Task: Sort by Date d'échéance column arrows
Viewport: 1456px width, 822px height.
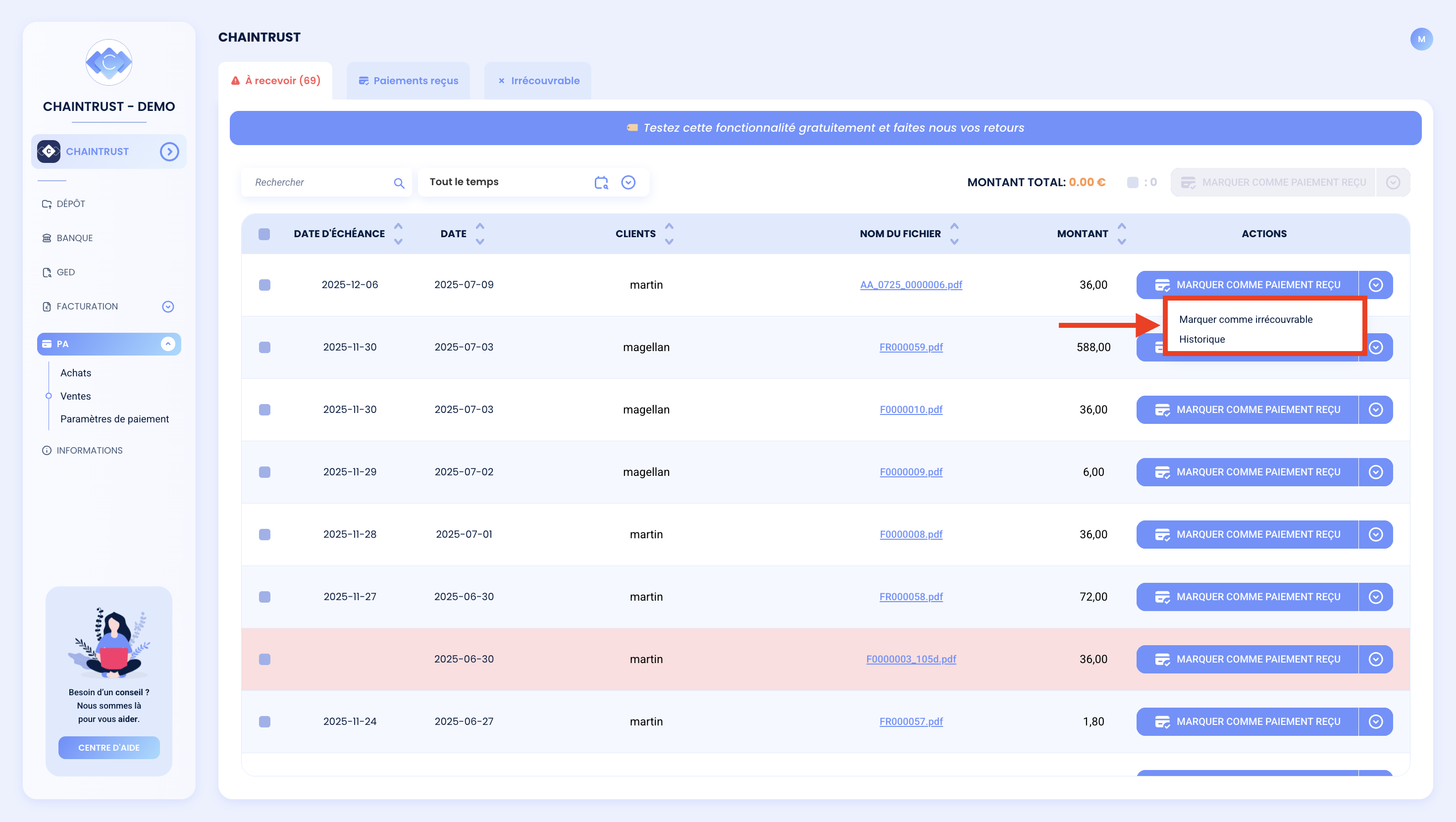Action: (x=398, y=234)
